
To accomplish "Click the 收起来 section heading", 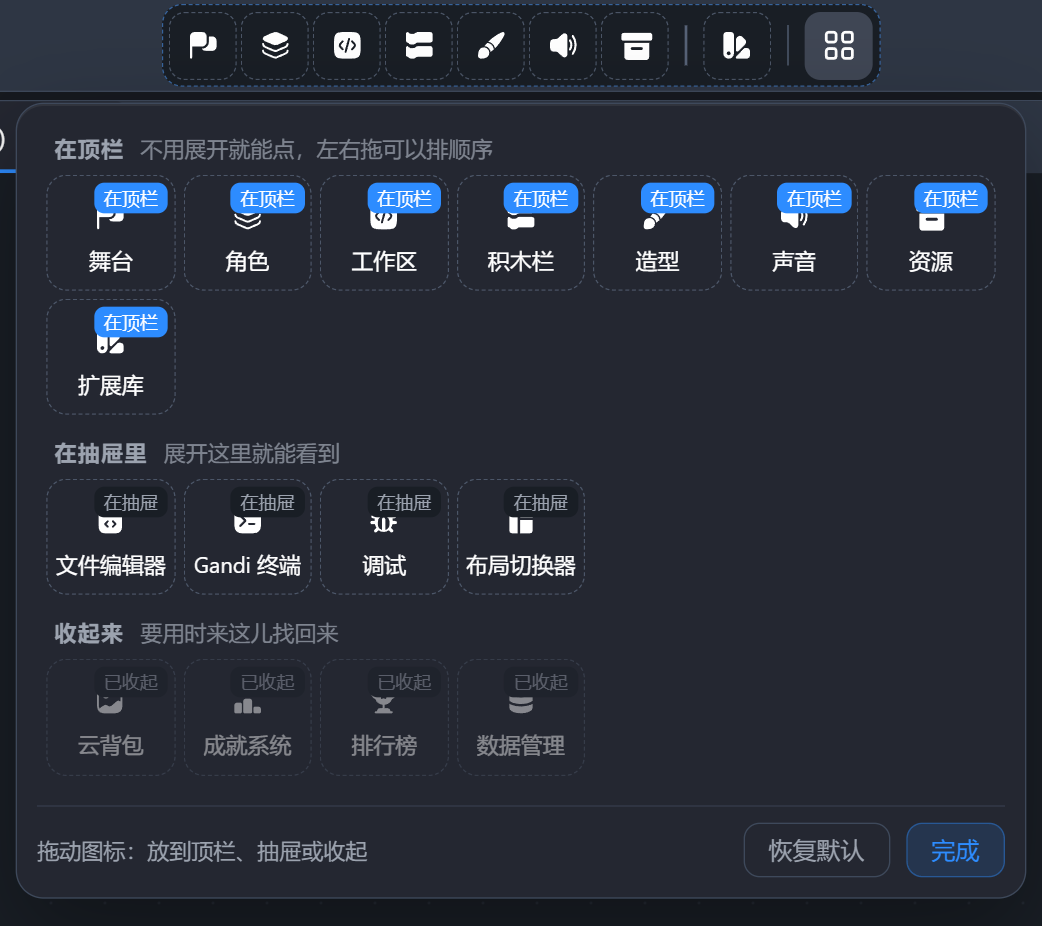I will pyautogui.click(x=88, y=634).
